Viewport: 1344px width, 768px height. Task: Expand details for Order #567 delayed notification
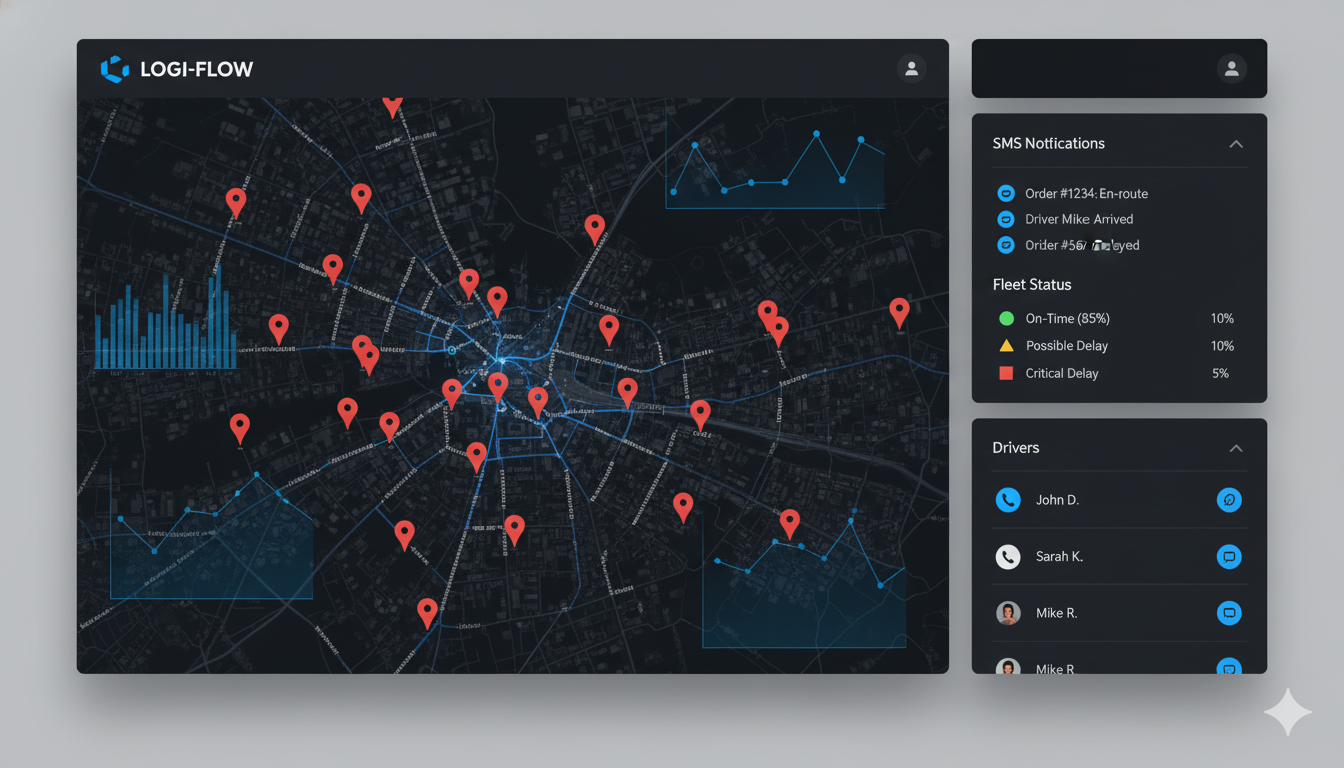point(1080,245)
